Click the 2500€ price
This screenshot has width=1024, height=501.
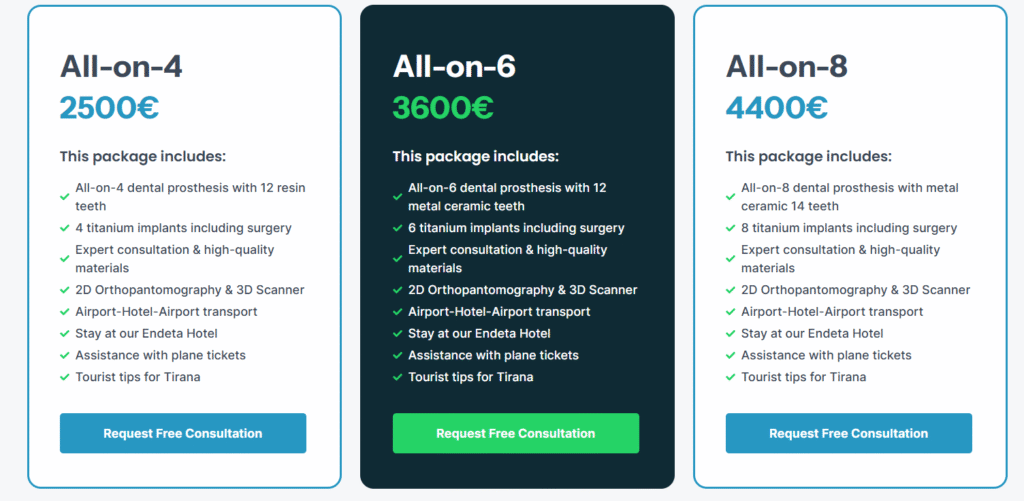110,108
